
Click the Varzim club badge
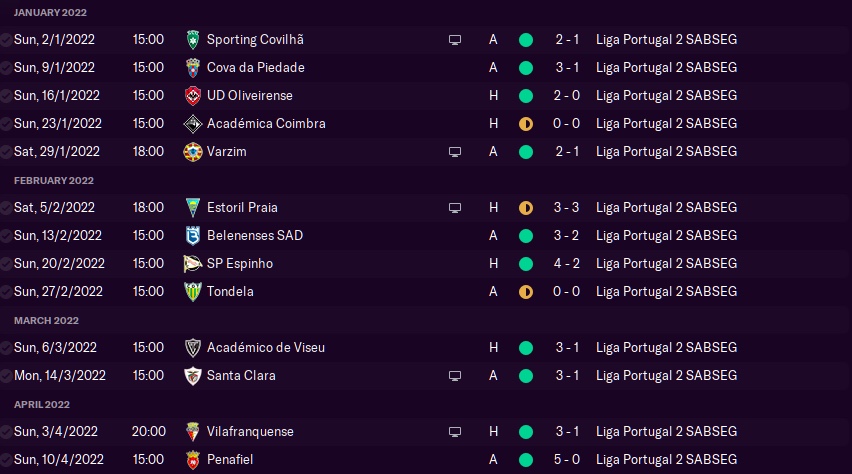194,152
